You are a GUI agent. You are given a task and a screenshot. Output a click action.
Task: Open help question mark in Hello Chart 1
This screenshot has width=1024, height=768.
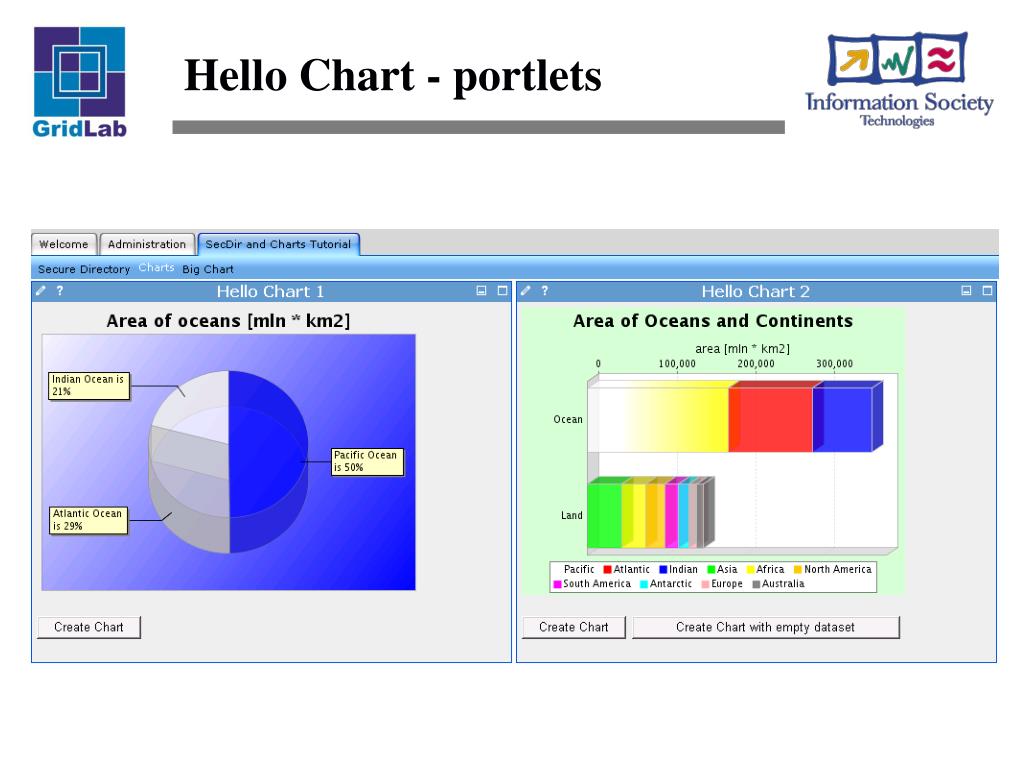[x=59, y=291]
